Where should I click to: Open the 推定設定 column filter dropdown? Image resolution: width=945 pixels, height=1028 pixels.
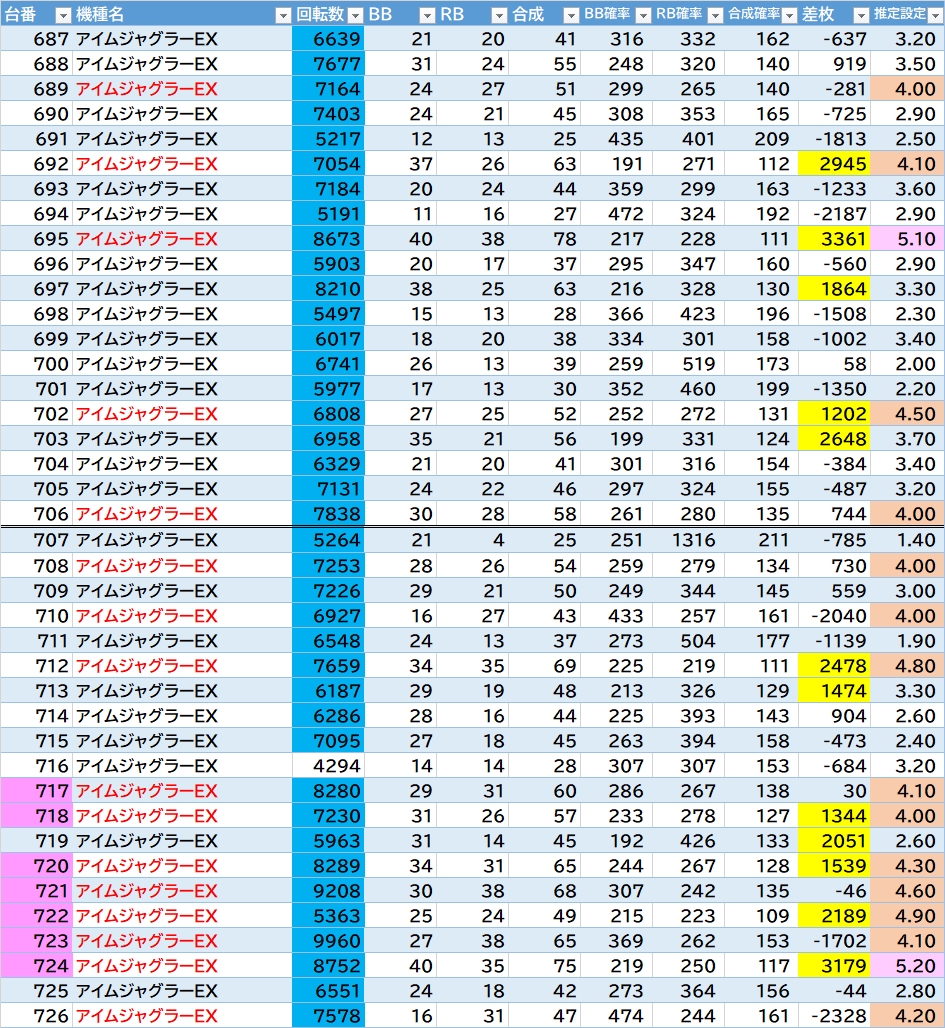click(x=935, y=15)
